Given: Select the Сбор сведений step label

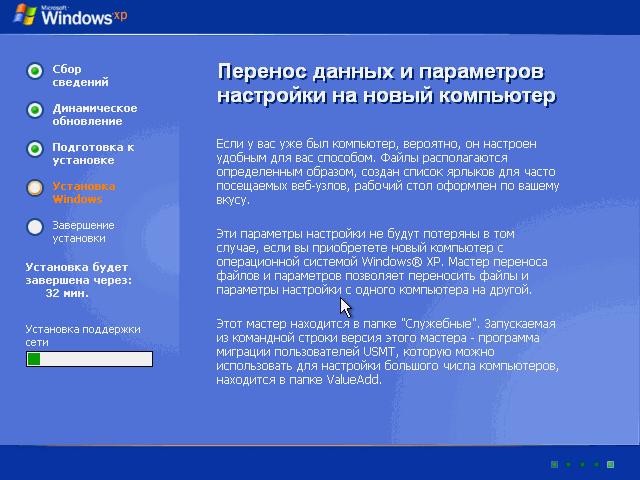Looking at the screenshot, I should point(80,76).
